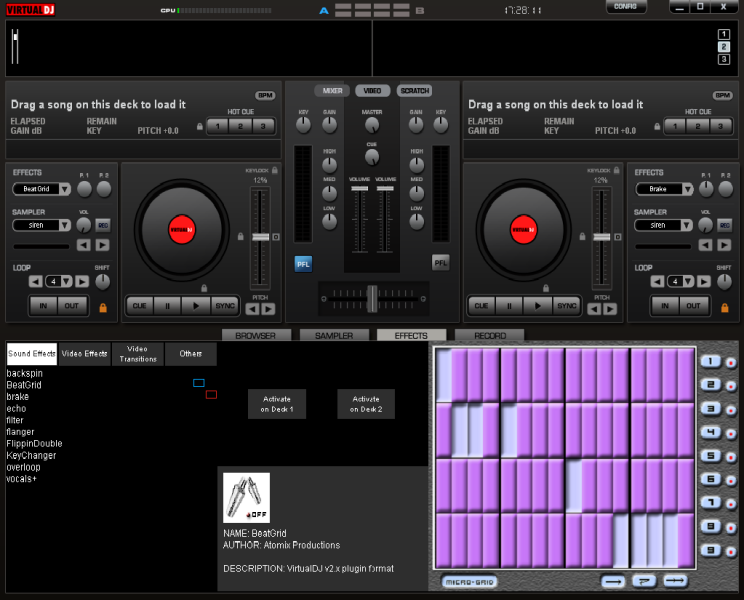
Task: Toggle the left deck PFL headphone cue
Action: pos(303,263)
